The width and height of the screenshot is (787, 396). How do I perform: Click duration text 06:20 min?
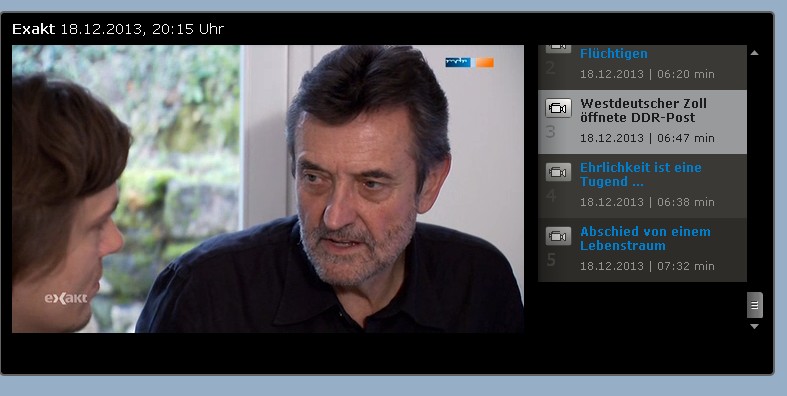click(686, 74)
